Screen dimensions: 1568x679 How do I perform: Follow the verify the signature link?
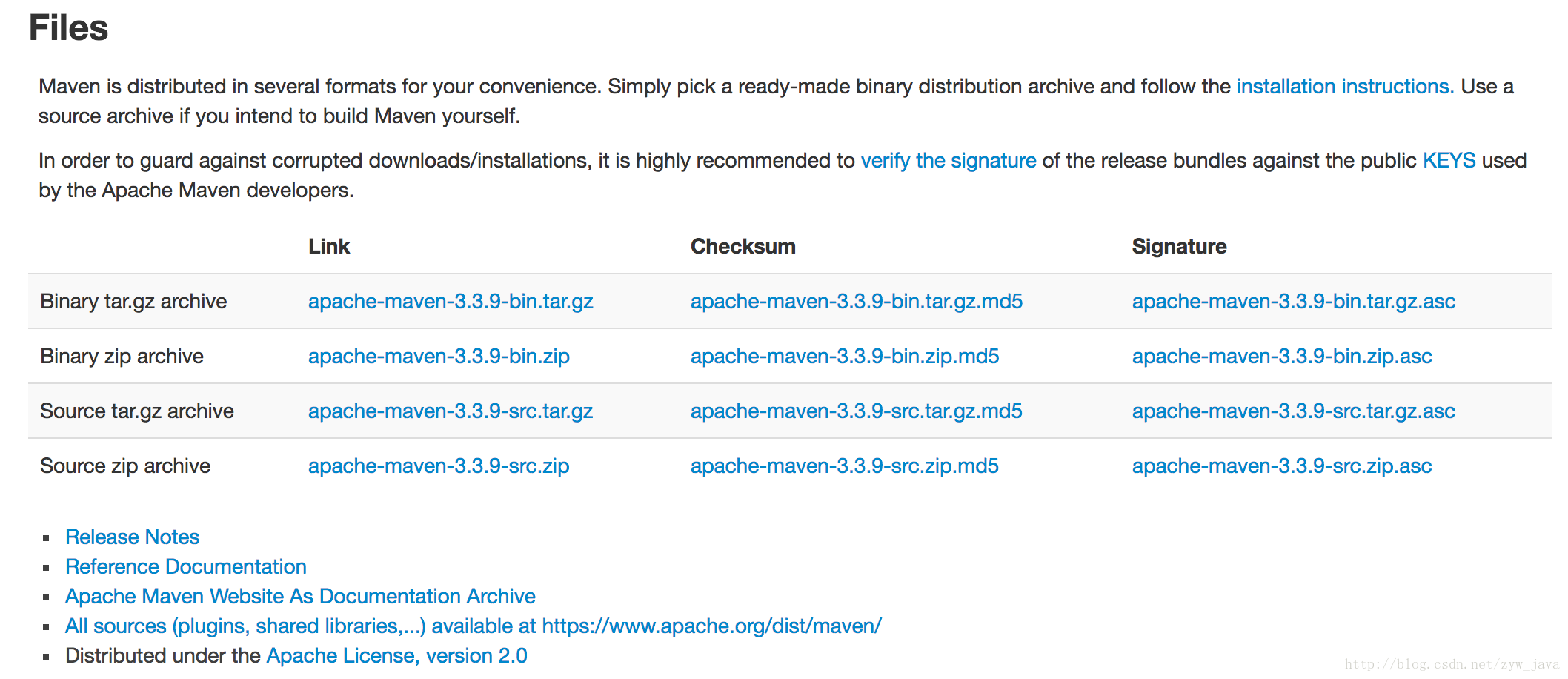pyautogui.click(x=949, y=161)
